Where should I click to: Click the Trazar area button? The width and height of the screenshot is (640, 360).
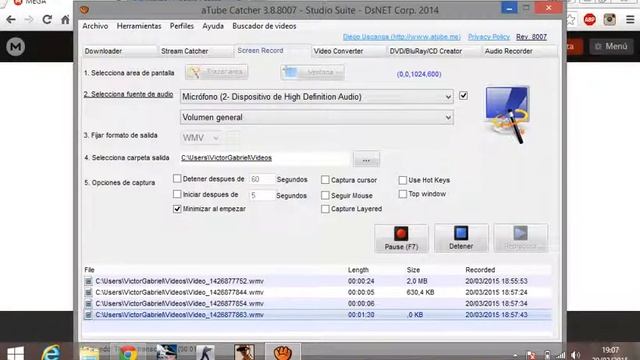(216, 72)
